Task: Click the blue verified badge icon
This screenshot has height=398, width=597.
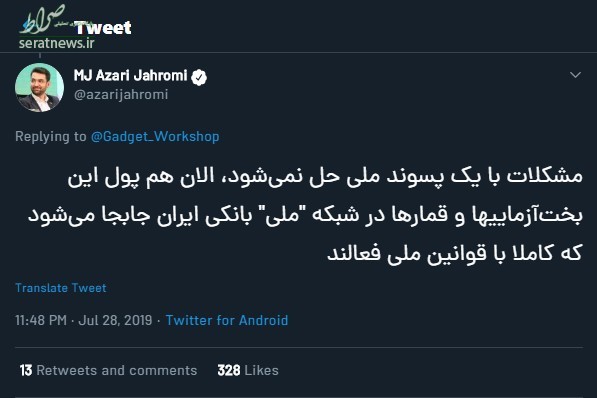Action: pos(199,77)
